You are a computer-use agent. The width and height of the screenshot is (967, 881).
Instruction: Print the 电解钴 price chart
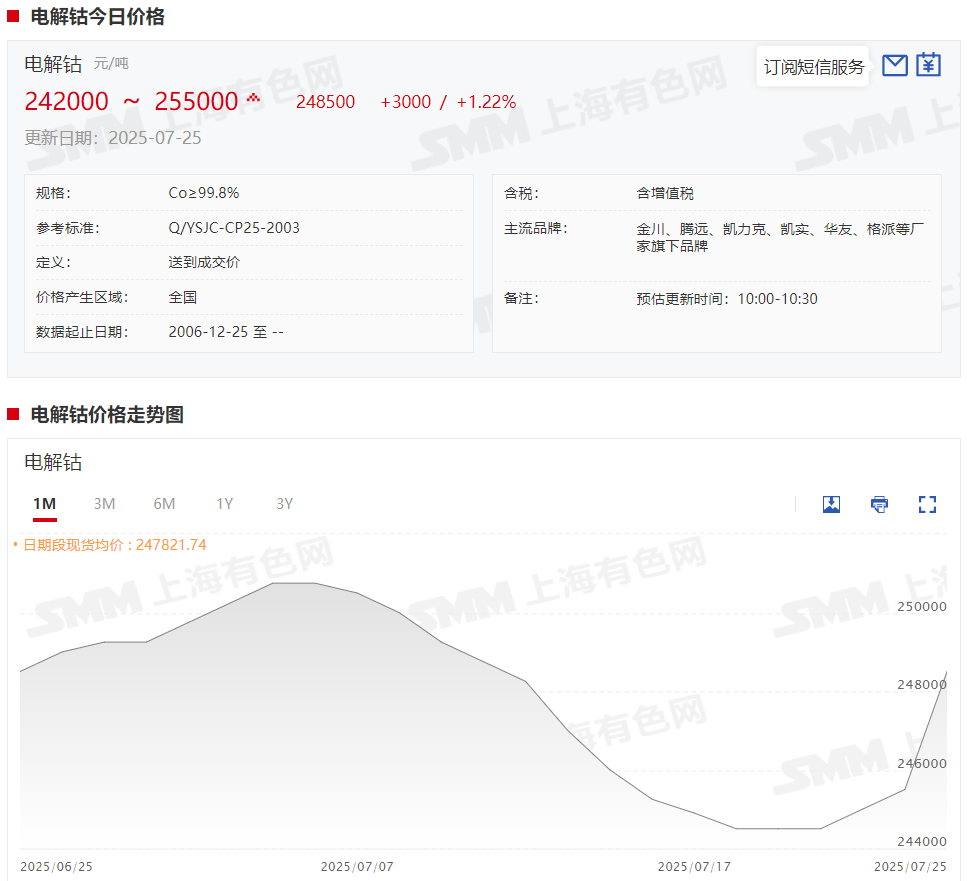tap(879, 504)
